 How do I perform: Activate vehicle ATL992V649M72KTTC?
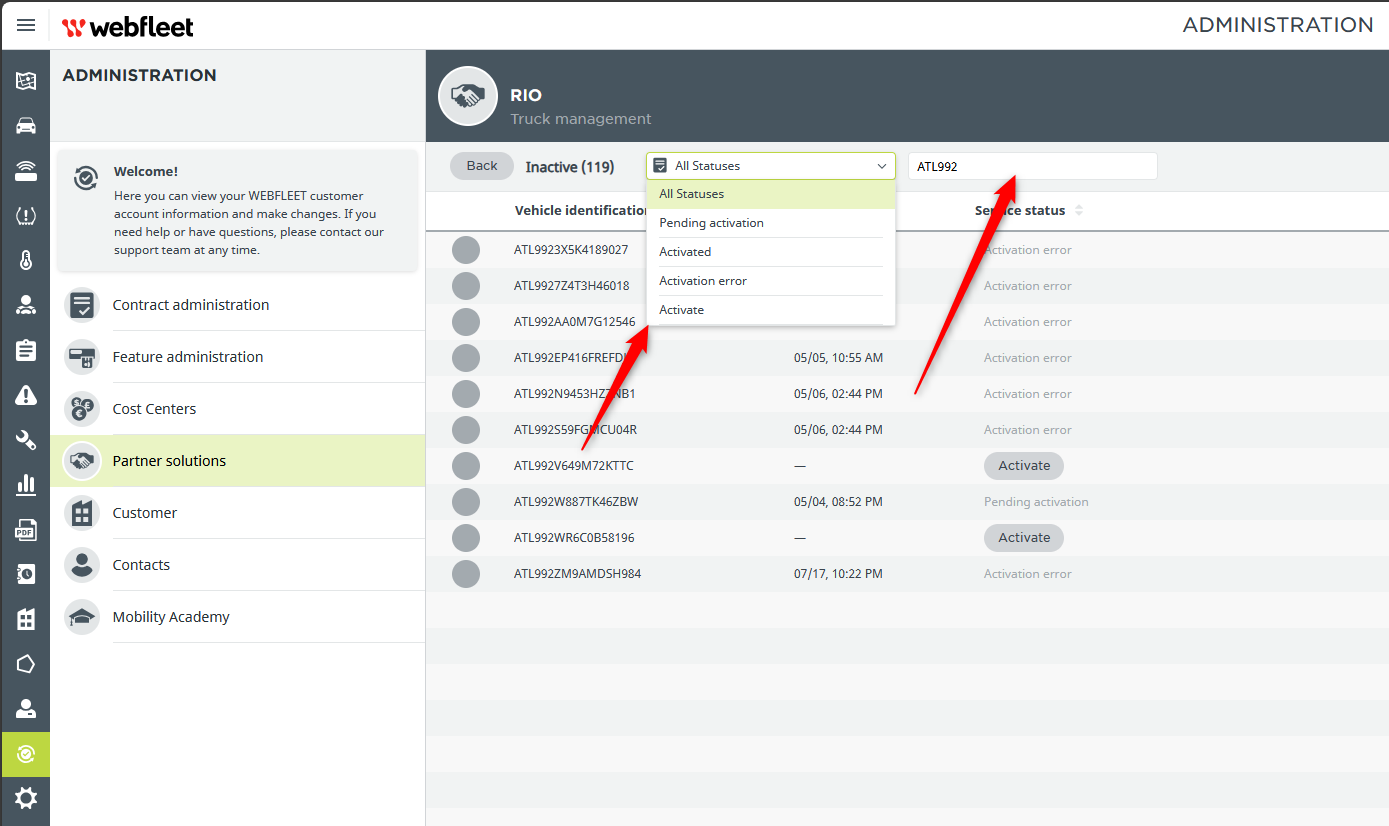point(1024,466)
